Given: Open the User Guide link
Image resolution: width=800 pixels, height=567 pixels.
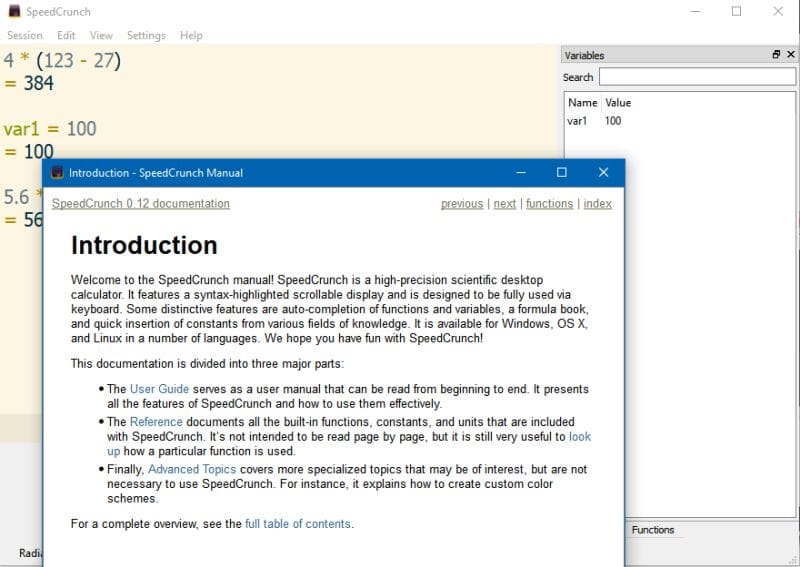Looking at the screenshot, I should point(159,389).
